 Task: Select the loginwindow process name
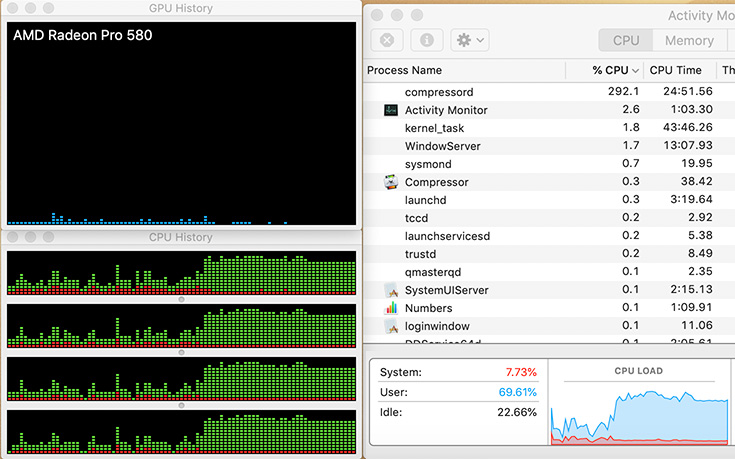point(437,326)
